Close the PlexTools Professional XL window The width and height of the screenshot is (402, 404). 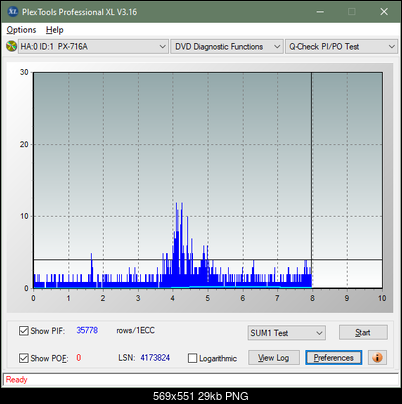[x=384, y=12]
